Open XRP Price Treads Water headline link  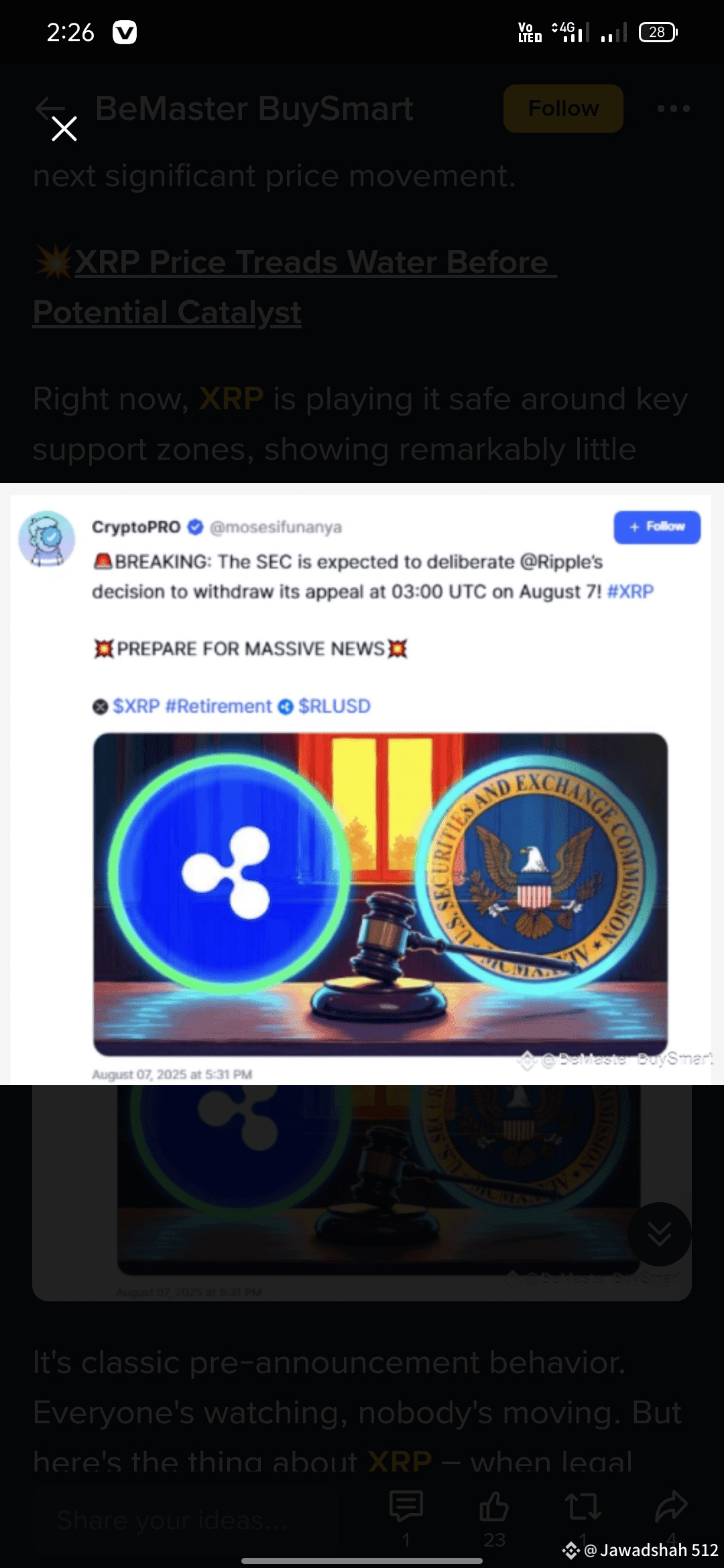point(295,287)
